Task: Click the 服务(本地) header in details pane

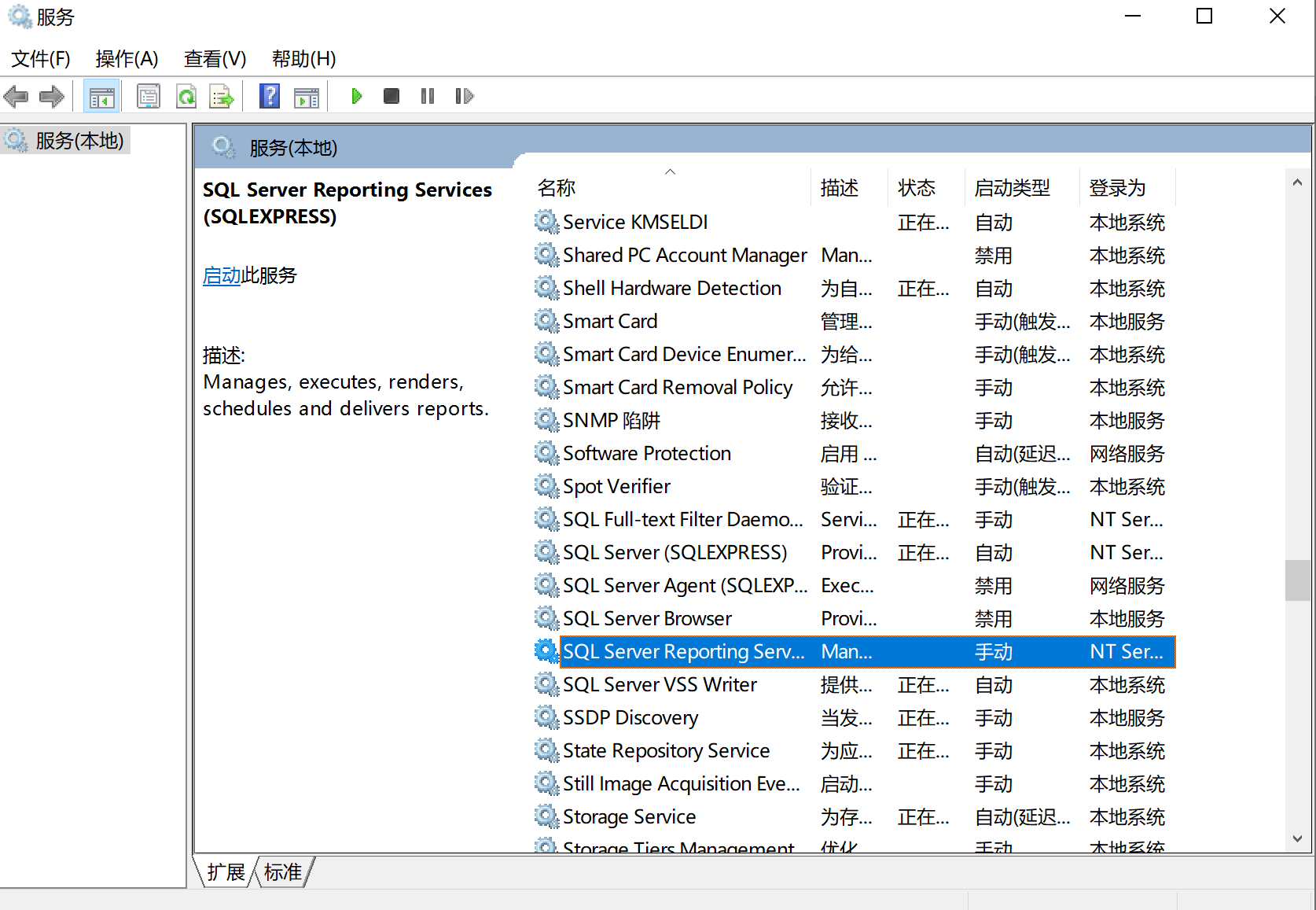Action: pyautogui.click(x=293, y=148)
